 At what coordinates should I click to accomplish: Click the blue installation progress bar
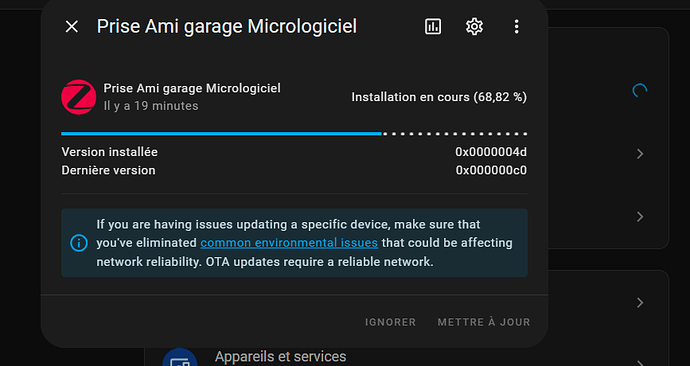click(221, 133)
